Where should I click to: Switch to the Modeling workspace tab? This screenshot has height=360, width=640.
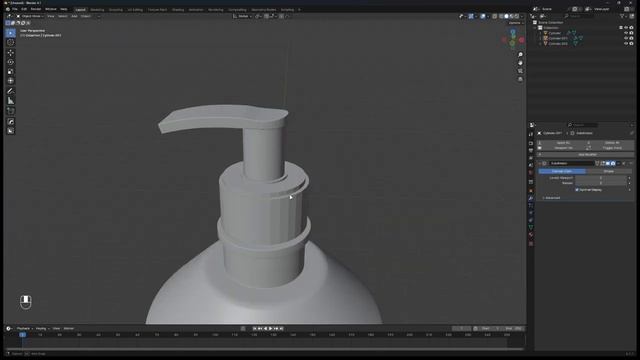point(97,10)
